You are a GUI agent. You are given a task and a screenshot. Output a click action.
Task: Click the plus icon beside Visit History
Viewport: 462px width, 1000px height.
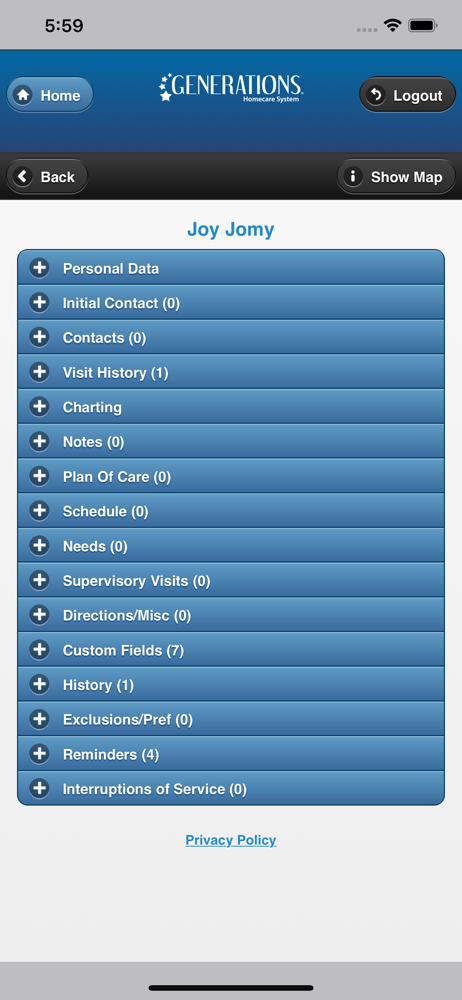pyautogui.click(x=40, y=372)
